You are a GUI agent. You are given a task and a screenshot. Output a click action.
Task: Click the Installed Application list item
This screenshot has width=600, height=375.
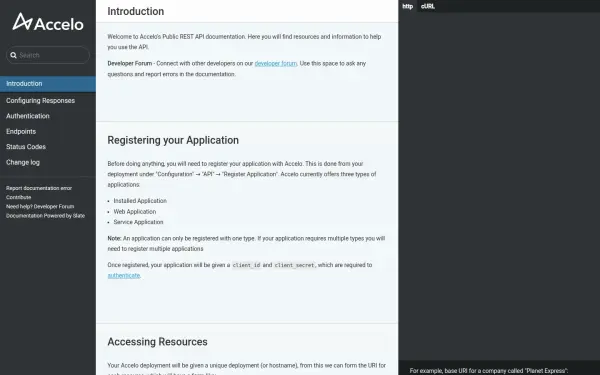(140, 201)
